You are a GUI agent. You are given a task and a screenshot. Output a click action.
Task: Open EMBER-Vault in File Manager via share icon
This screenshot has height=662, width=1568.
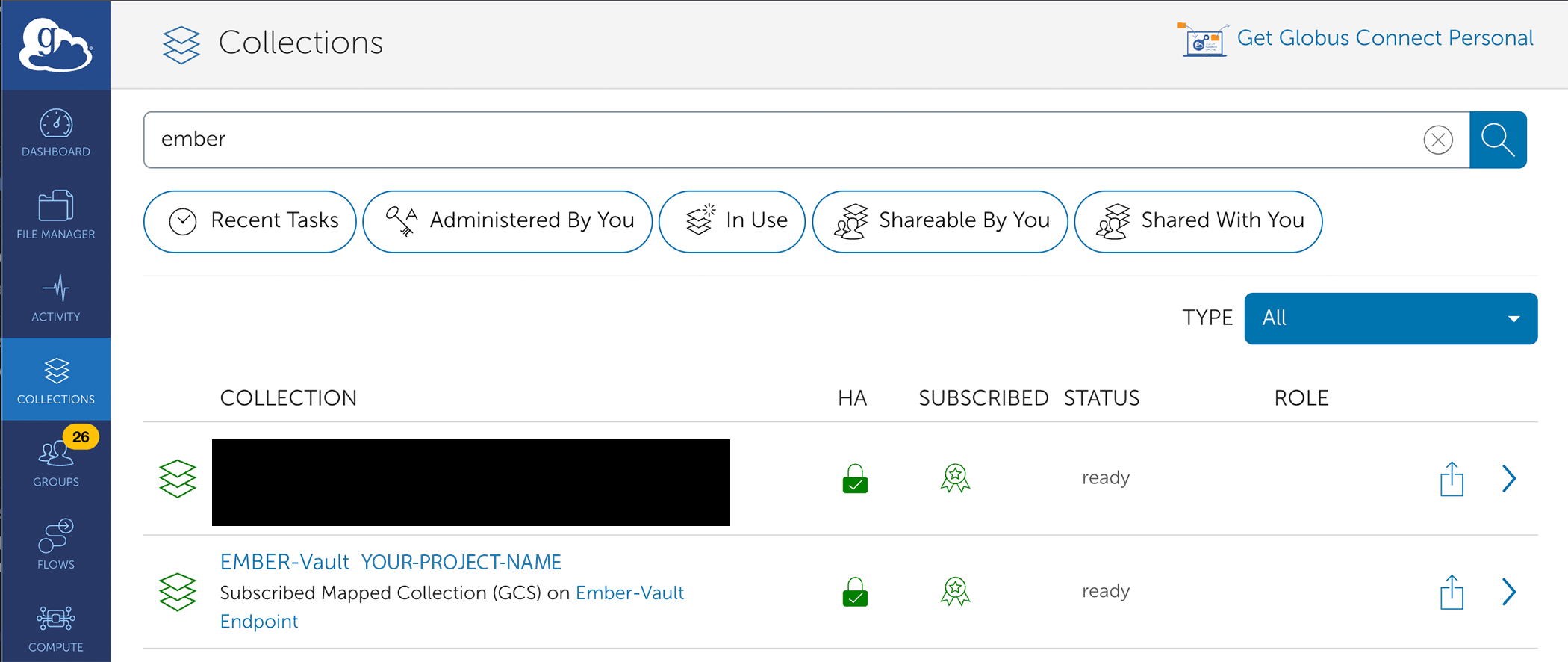tap(1452, 593)
